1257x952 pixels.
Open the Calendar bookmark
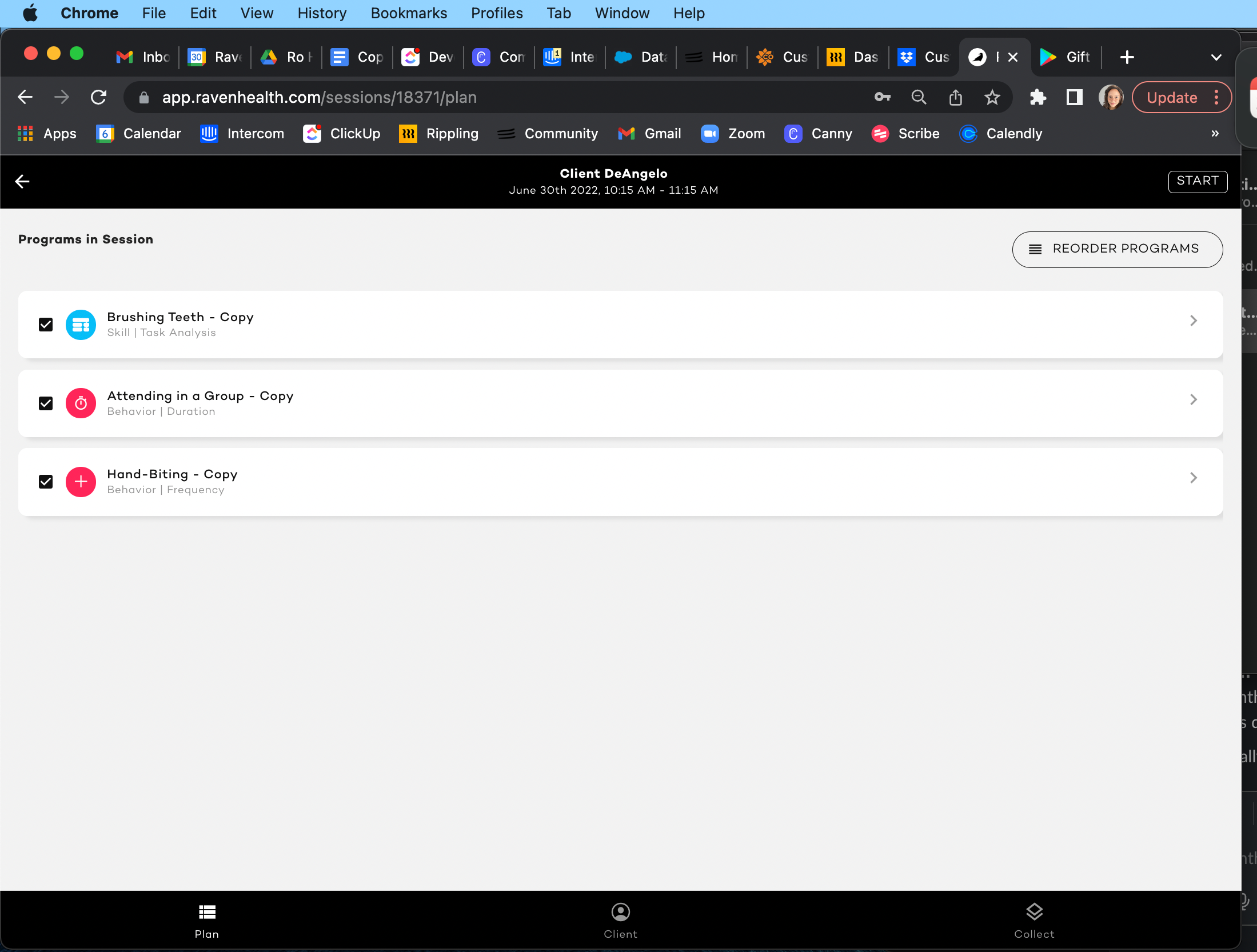[138, 134]
